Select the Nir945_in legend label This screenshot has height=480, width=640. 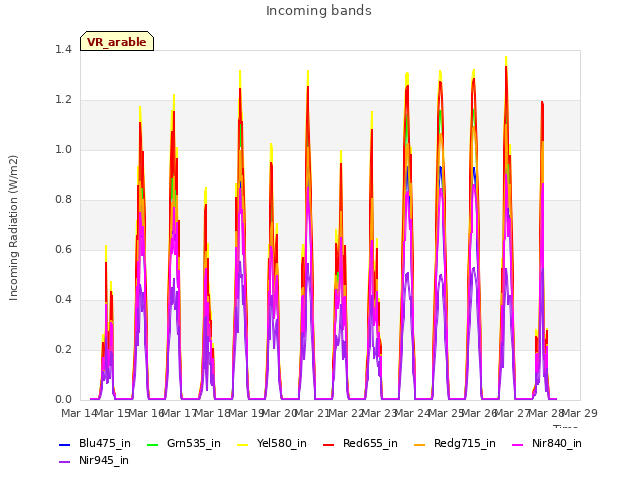pos(104,461)
